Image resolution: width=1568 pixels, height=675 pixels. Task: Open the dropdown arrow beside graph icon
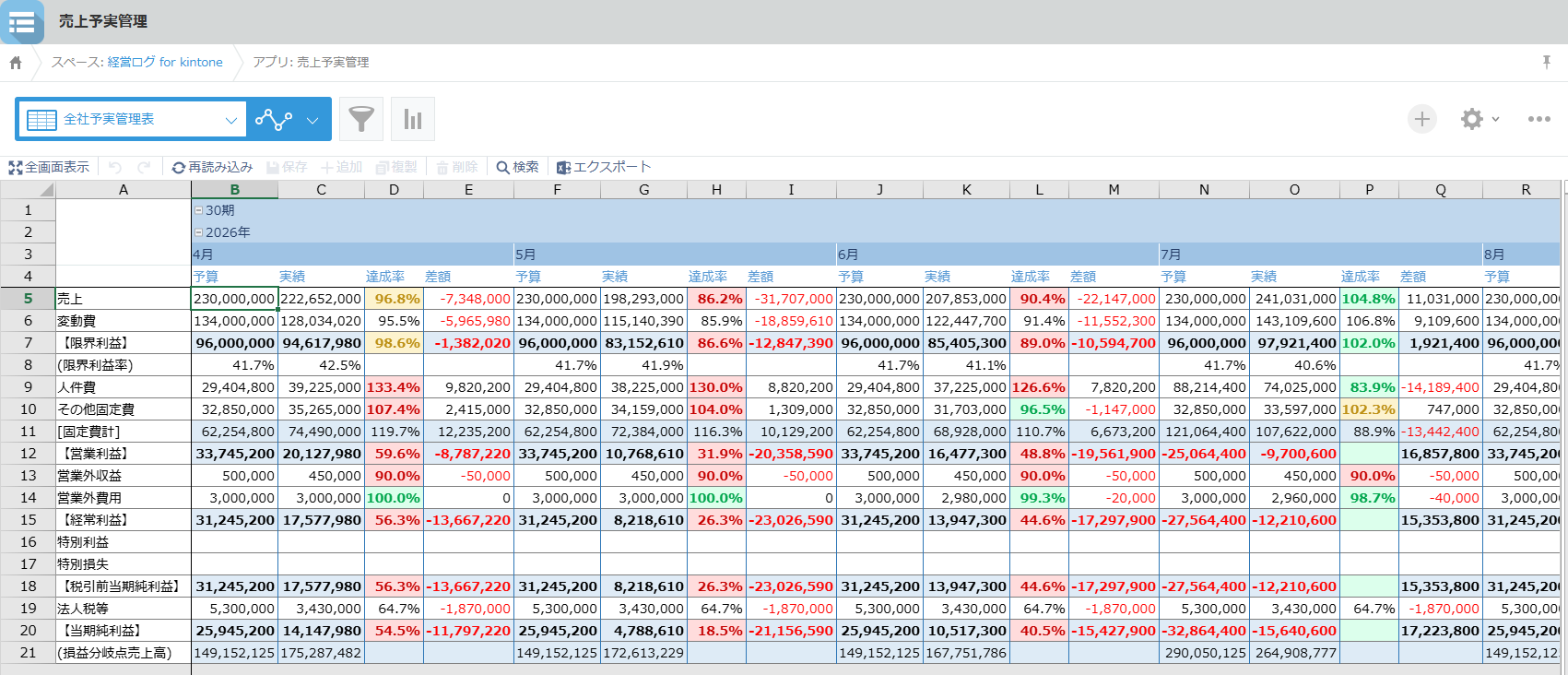click(x=312, y=120)
